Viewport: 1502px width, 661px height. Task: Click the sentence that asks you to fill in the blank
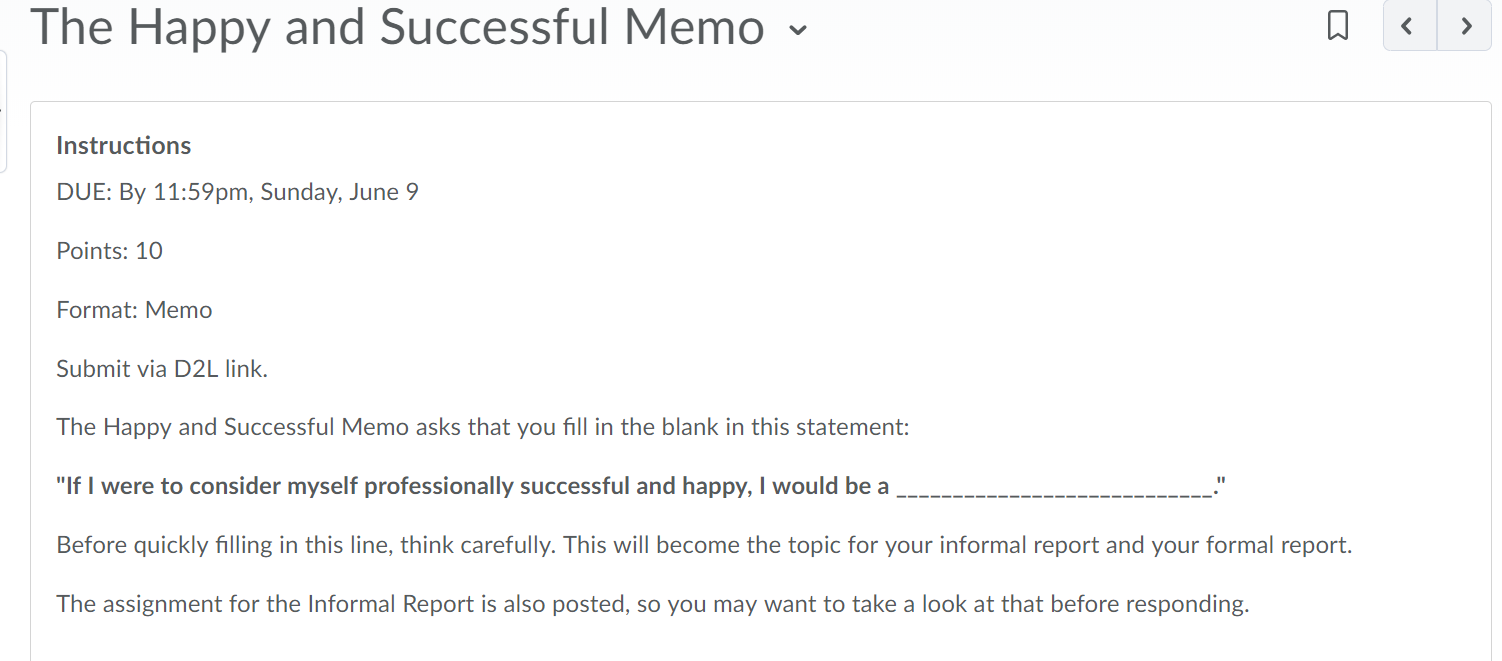coord(483,428)
